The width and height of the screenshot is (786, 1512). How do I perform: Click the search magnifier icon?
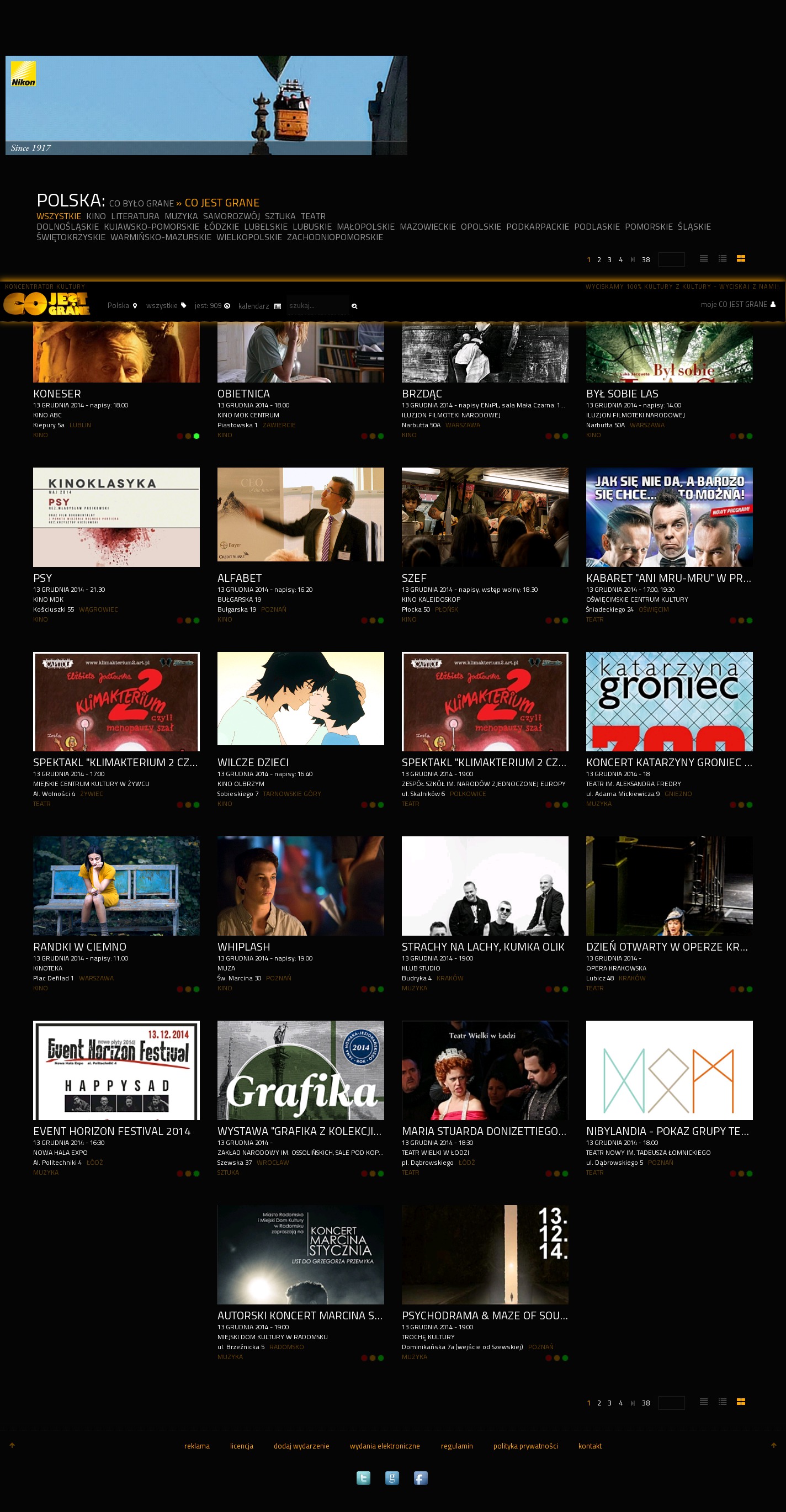point(354,306)
